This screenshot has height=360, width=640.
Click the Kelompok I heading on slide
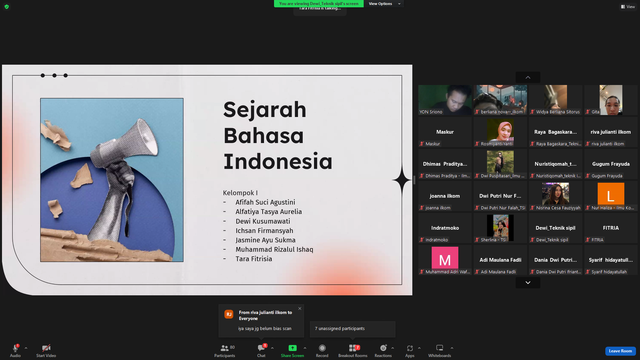click(240, 193)
